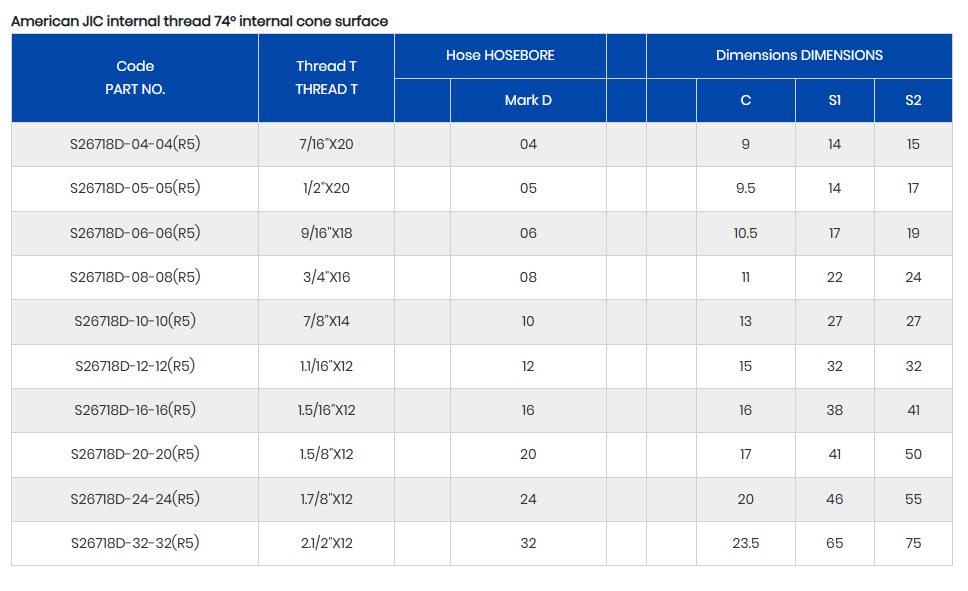Click the Code PART NO. column header

pos(135,78)
